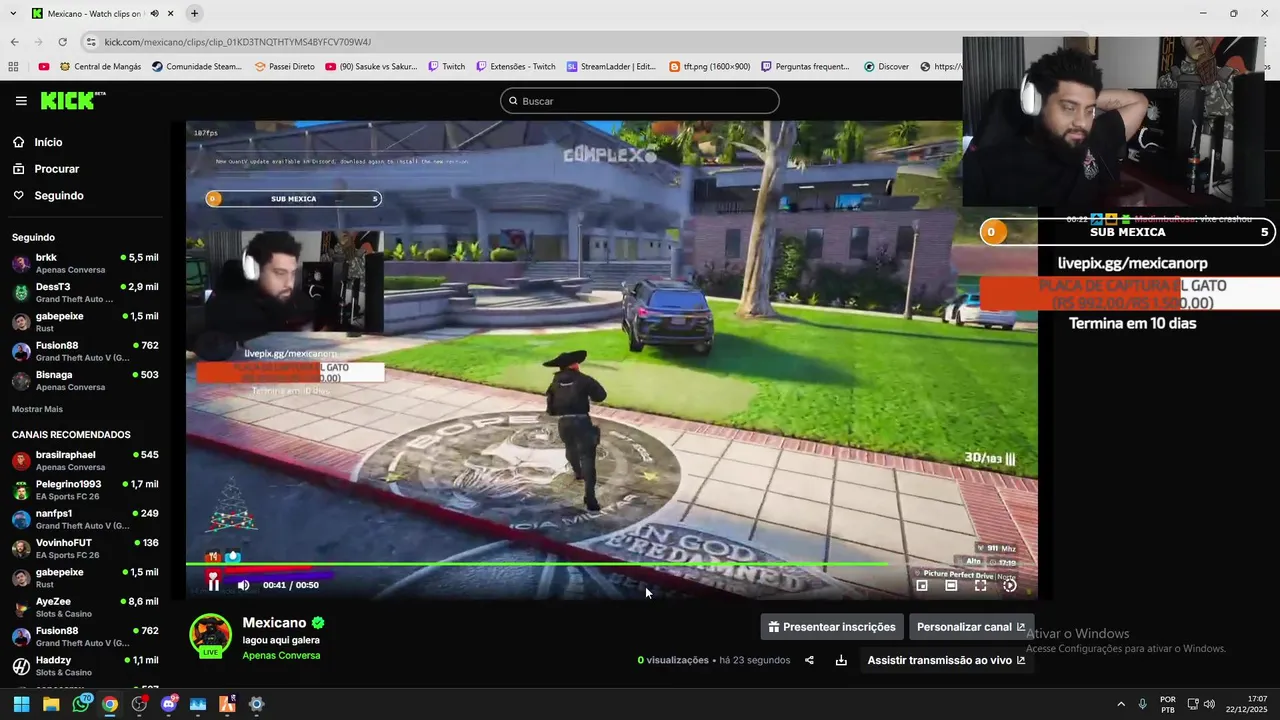Image resolution: width=1280 pixels, height=720 pixels.
Task: Open Apenas Conversa category link
Action: click(x=281, y=656)
